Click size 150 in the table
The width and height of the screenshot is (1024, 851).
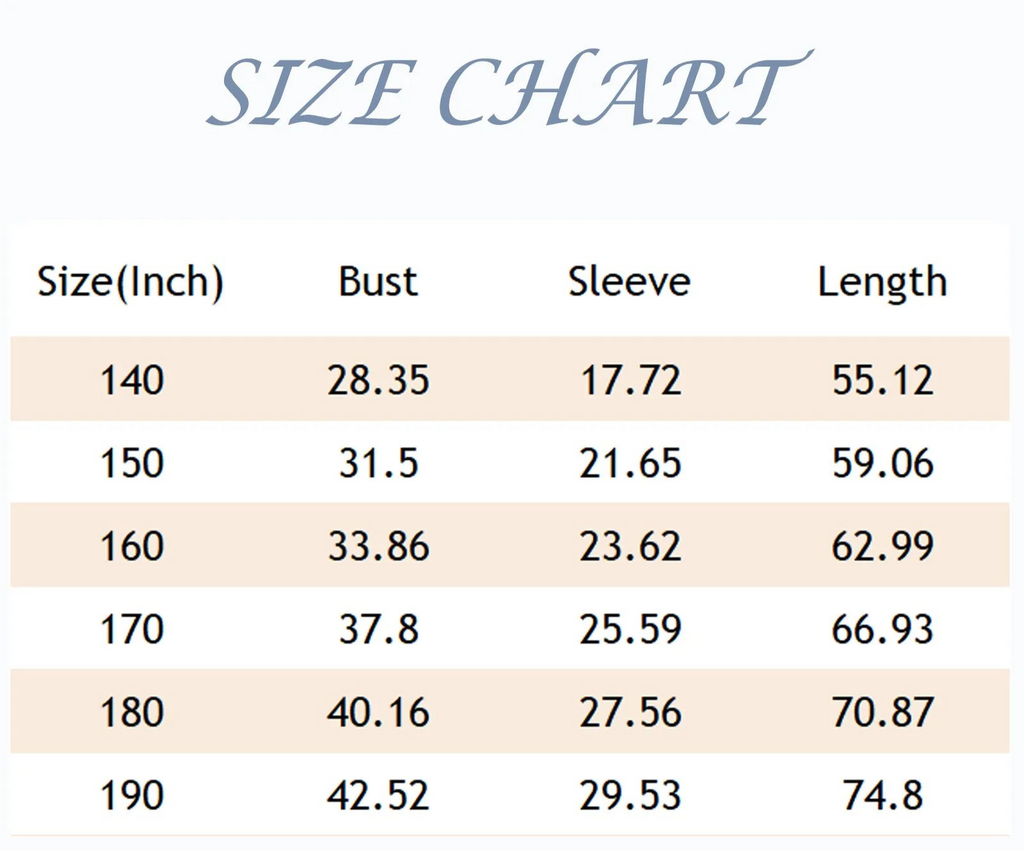coord(131,463)
